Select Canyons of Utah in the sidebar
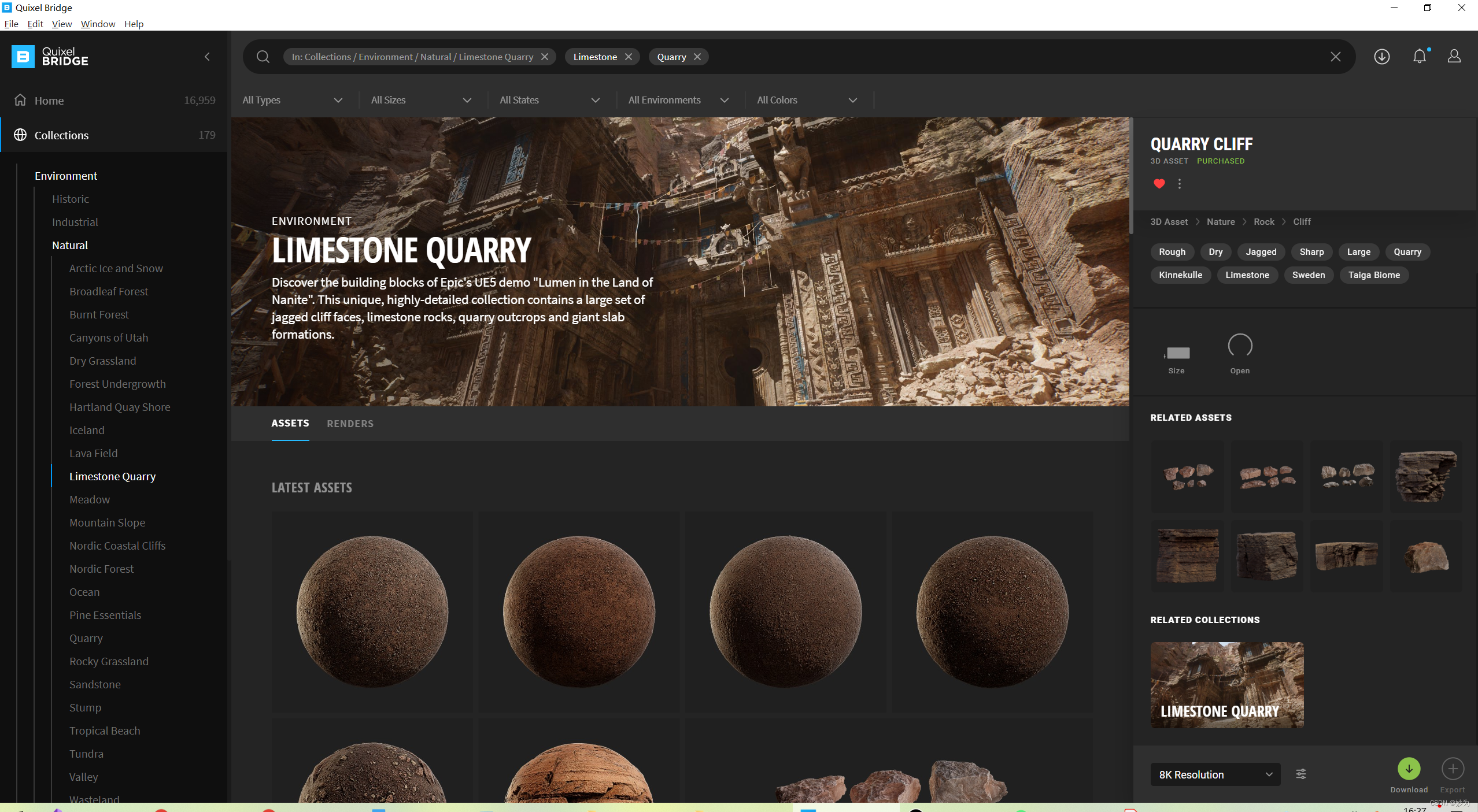1478x812 pixels. [x=109, y=338]
